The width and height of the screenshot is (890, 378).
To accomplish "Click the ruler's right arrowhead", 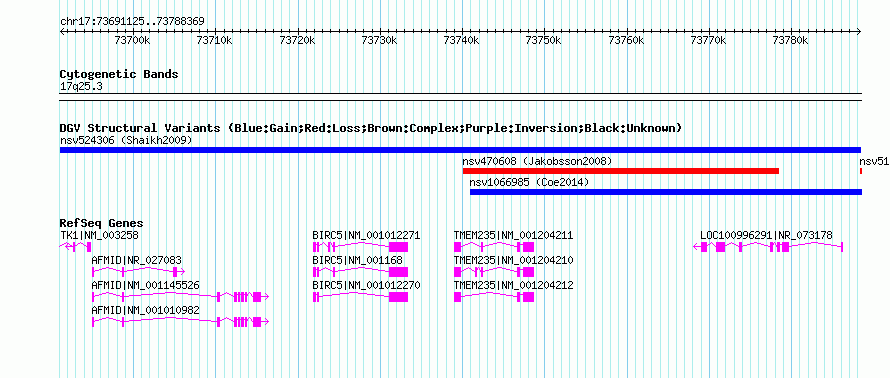I will pos(859,32).
